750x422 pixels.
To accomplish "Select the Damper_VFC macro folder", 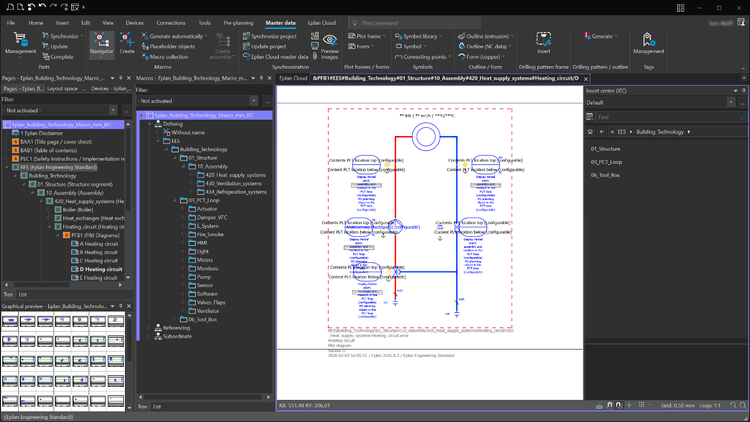I will click(208, 217).
